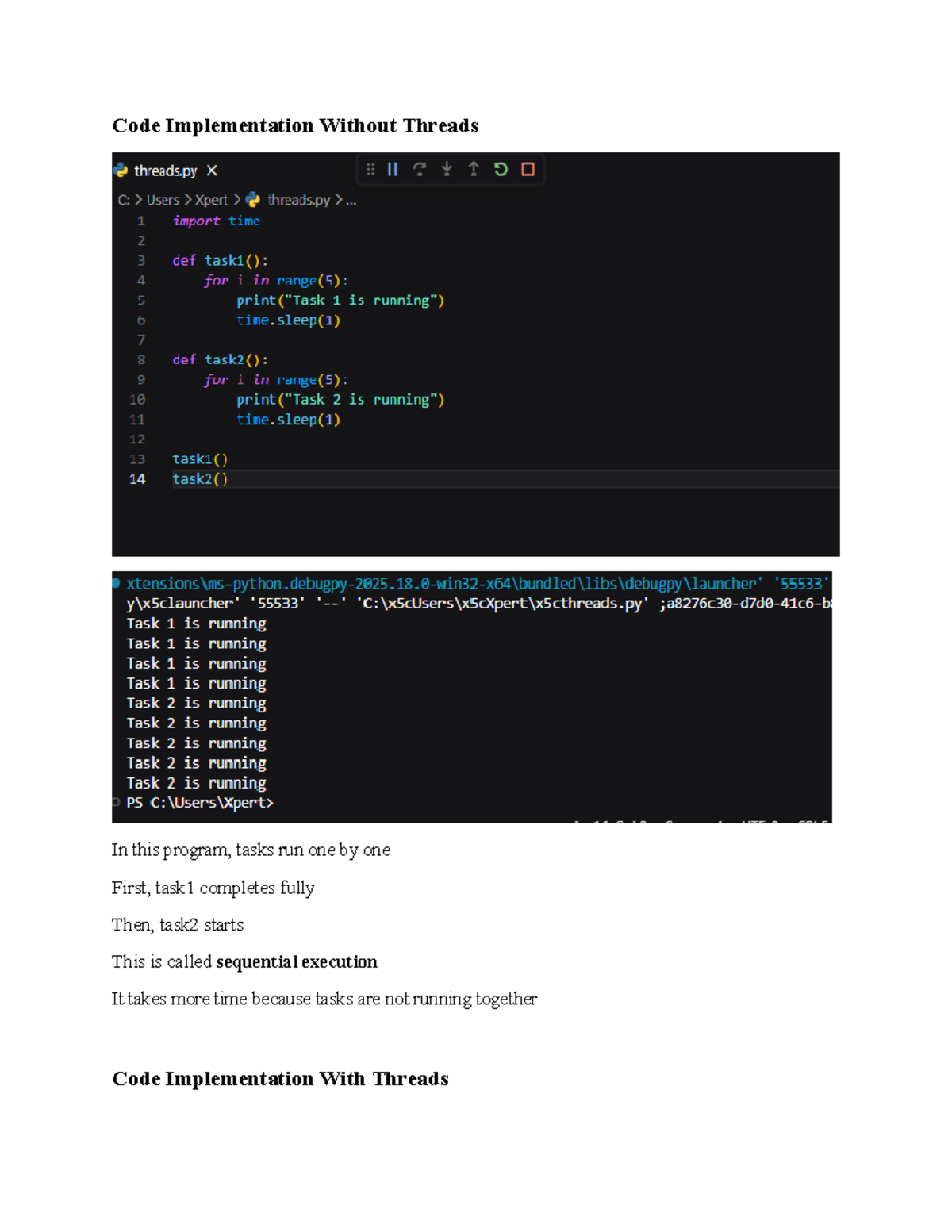Select the threads.py tab
Viewport: 952px width, 1232px height.
[166, 171]
